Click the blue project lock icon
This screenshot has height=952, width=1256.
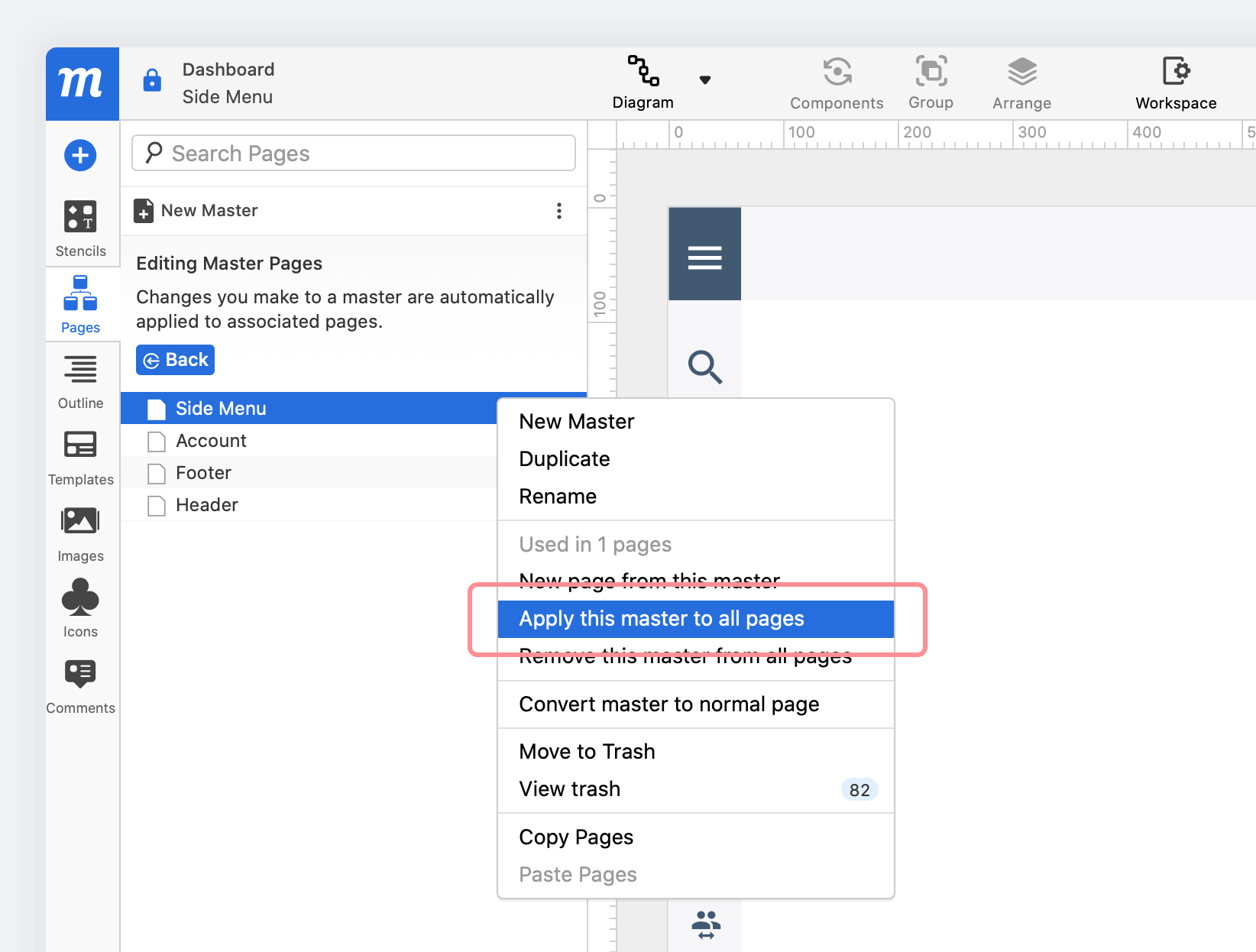[152, 80]
